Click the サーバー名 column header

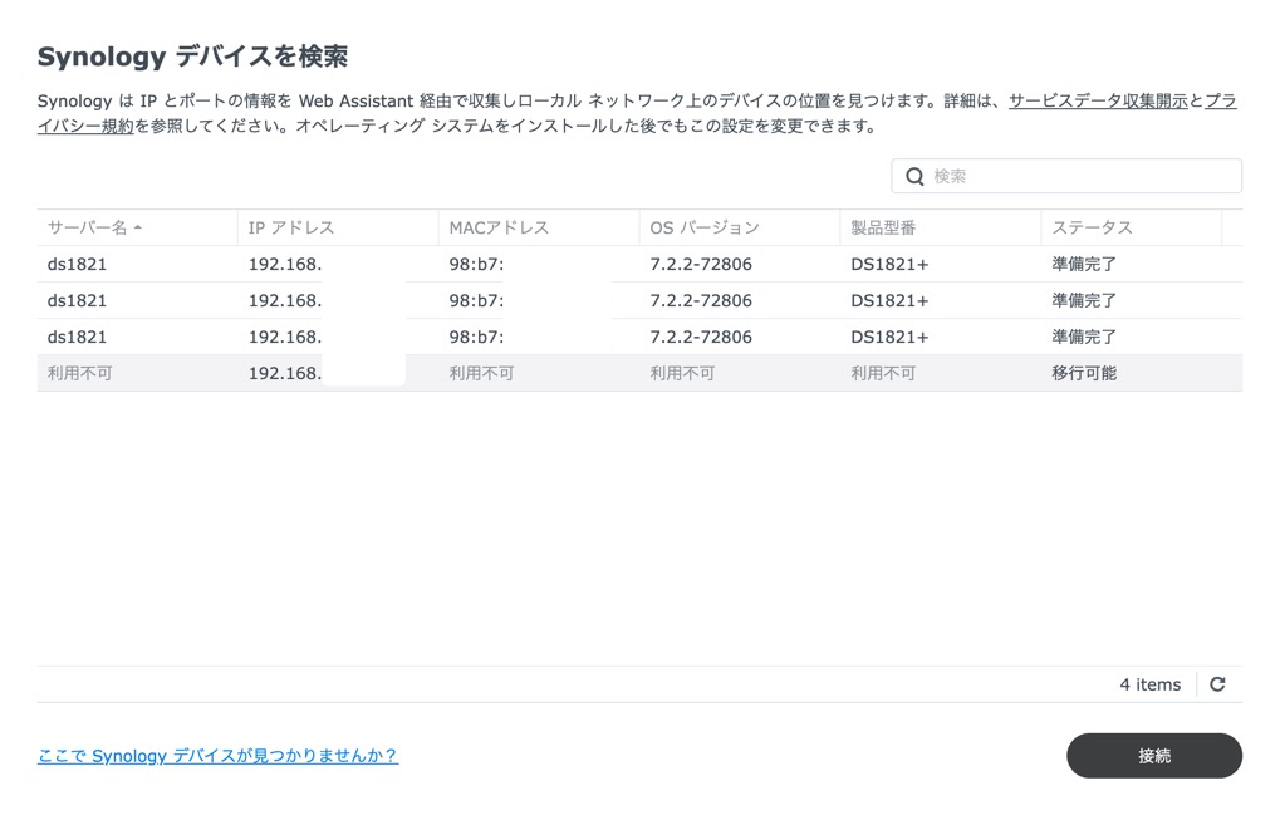[x=137, y=228]
